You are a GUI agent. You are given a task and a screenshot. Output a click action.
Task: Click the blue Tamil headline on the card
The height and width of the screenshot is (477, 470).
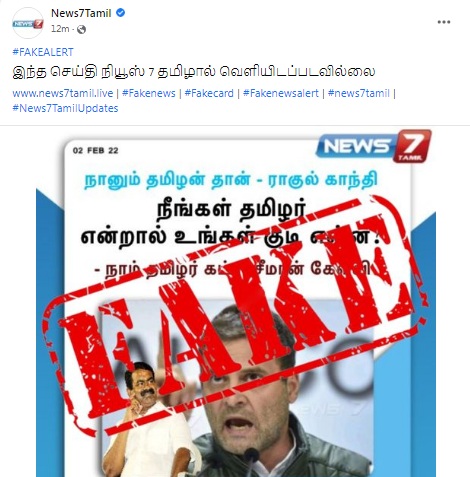pos(231,180)
